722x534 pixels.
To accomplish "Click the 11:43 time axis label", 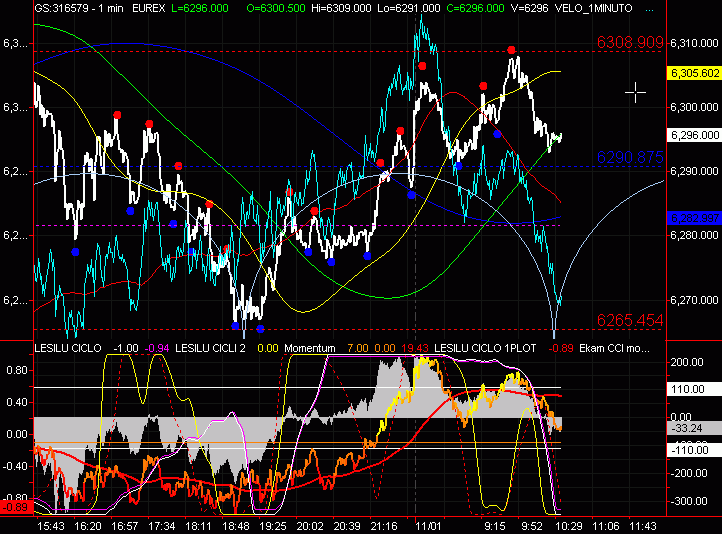I will [x=643, y=526].
